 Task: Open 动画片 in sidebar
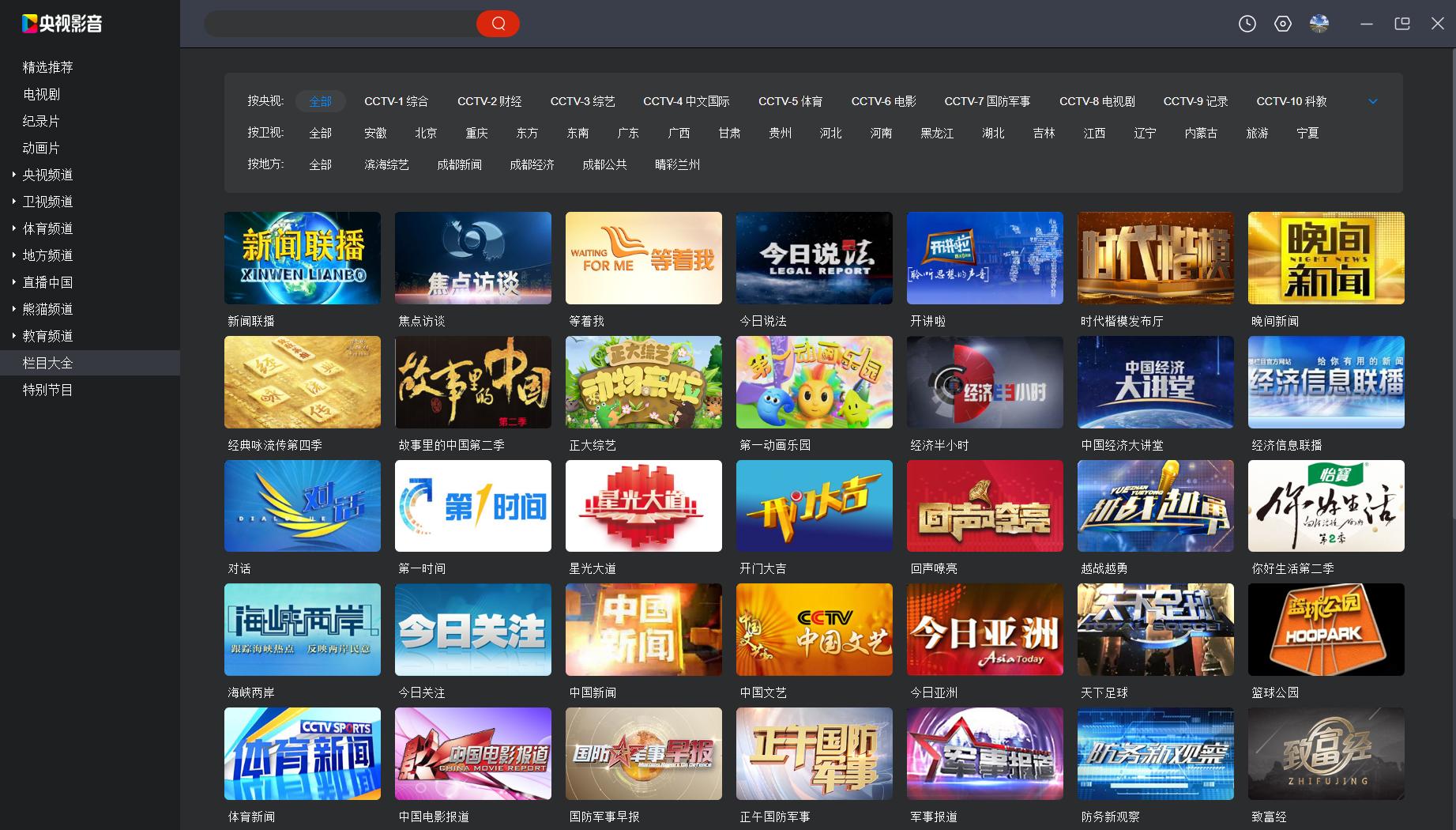[41, 148]
